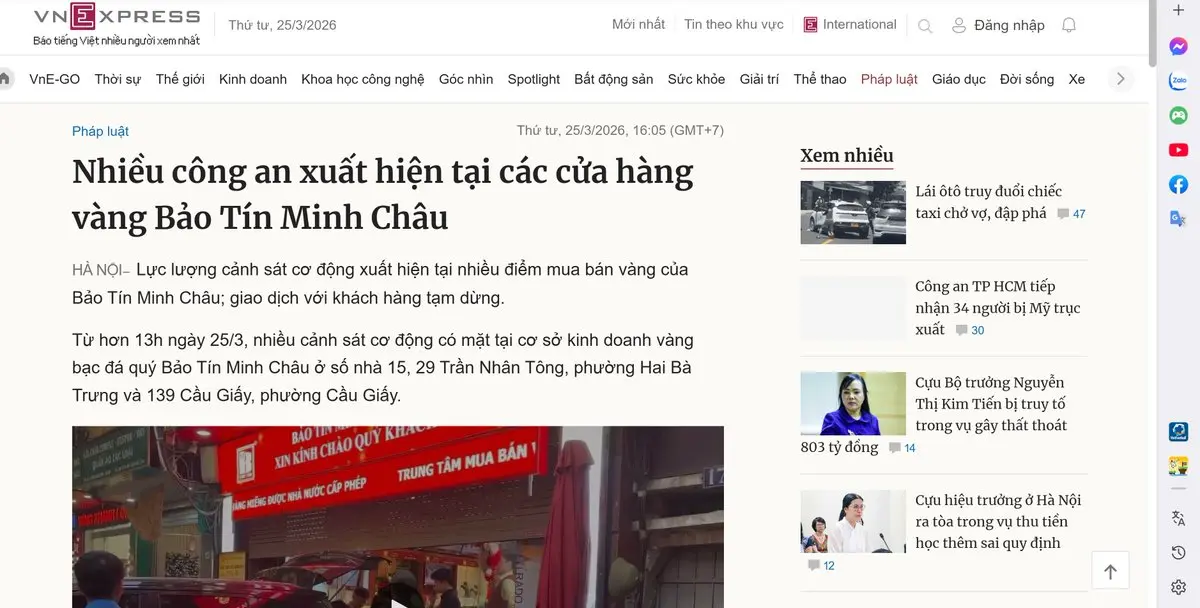
Task: Go to home via the house icon
Action: (4, 79)
